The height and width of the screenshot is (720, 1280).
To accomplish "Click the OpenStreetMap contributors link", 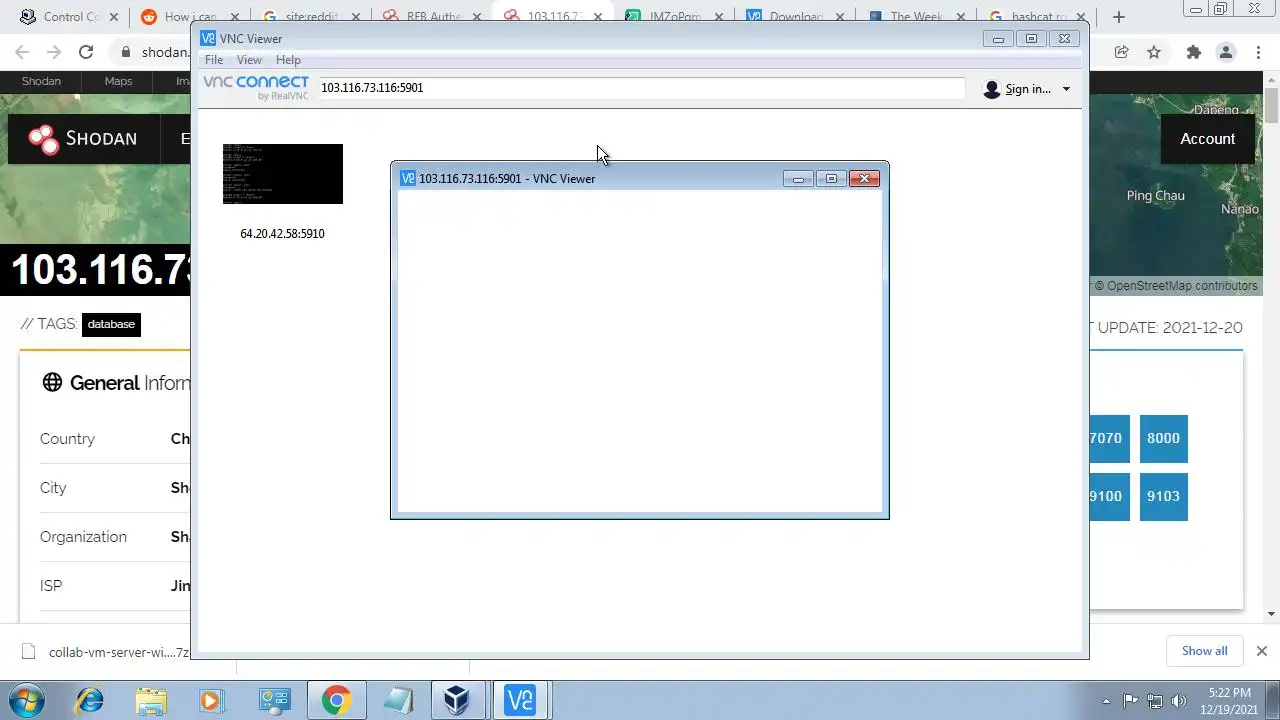I will pos(1182,286).
